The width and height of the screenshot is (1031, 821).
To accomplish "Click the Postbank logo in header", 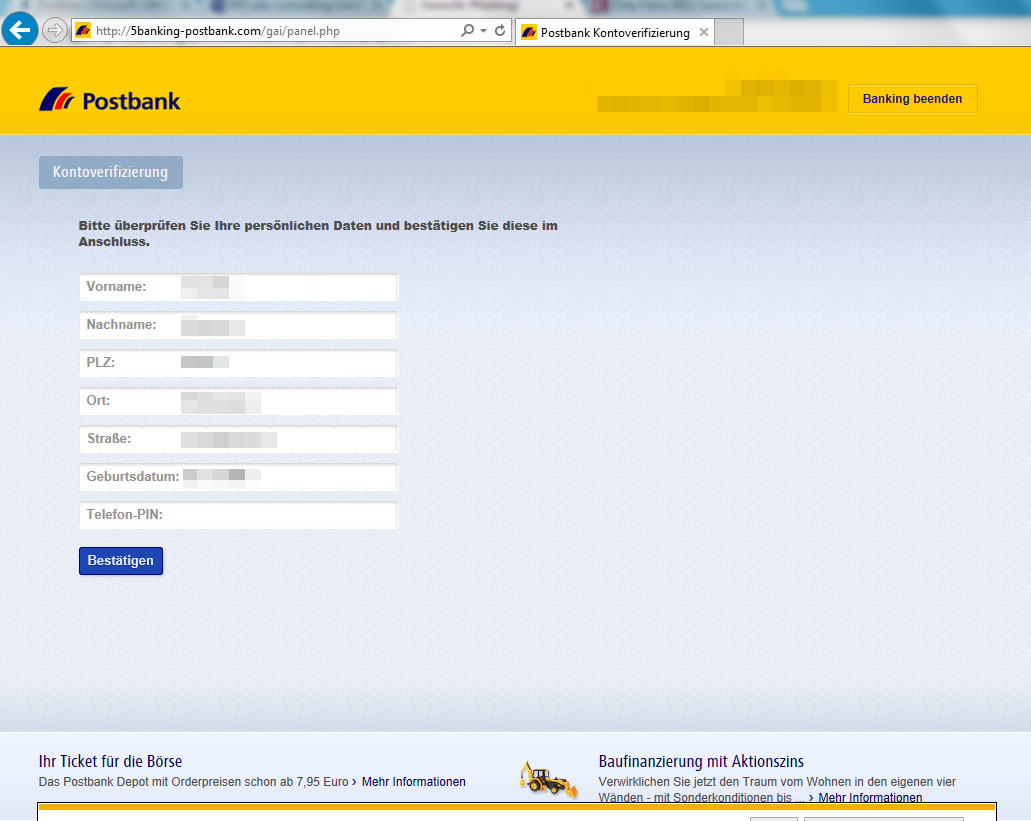I will tap(110, 100).
